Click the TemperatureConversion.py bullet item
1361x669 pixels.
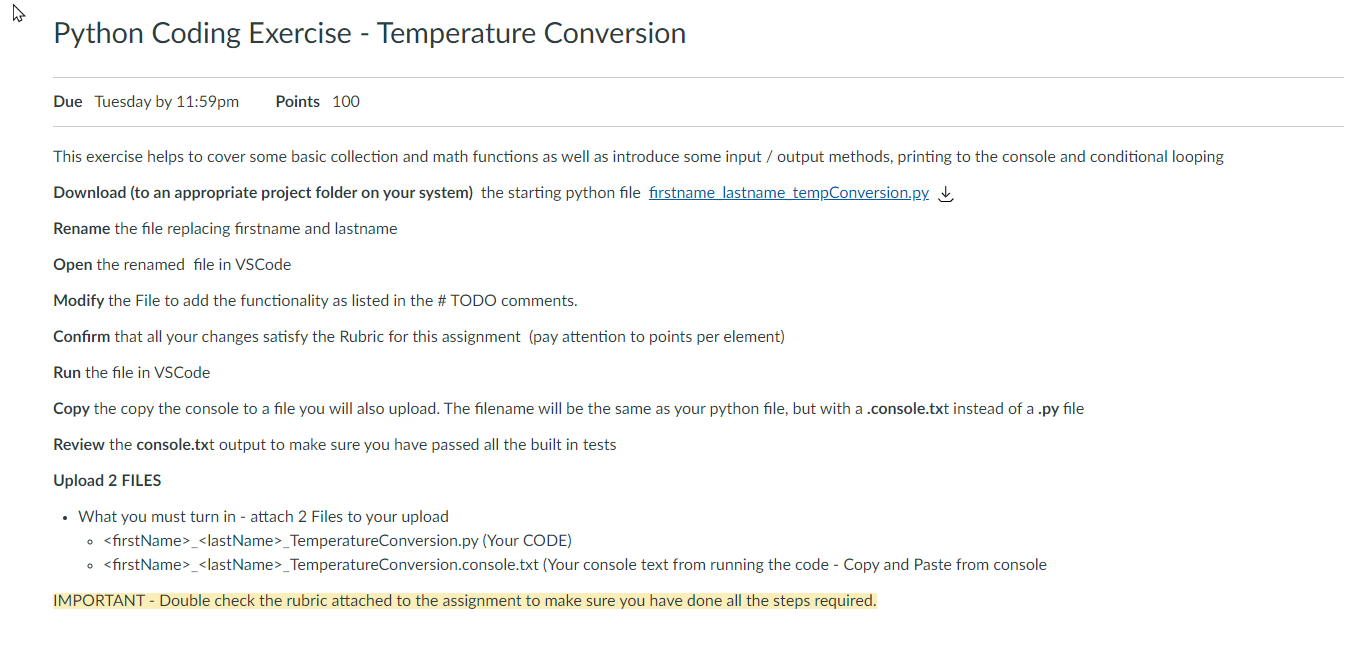pyautogui.click(x=337, y=541)
